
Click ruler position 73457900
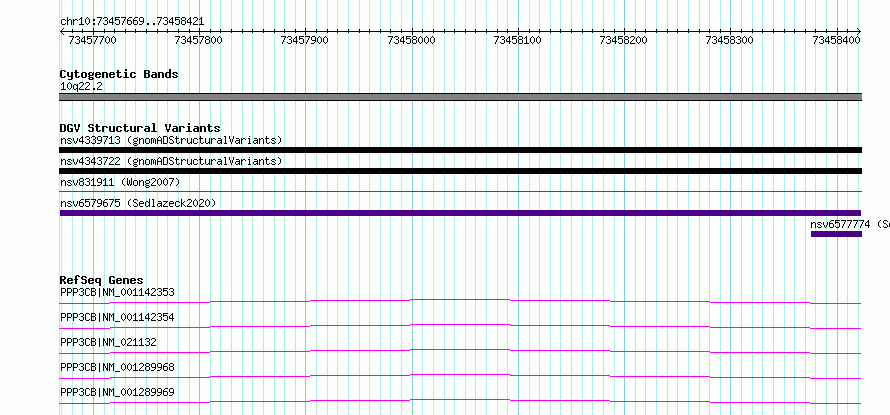click(x=305, y=40)
